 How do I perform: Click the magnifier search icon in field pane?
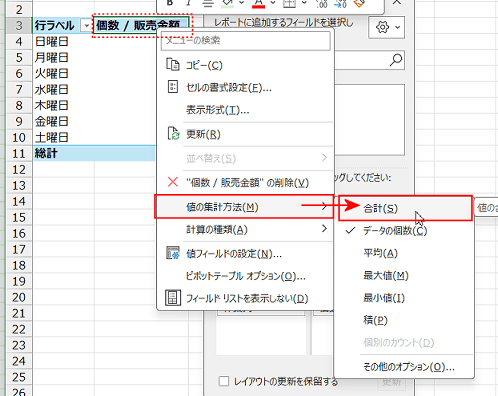click(x=396, y=60)
